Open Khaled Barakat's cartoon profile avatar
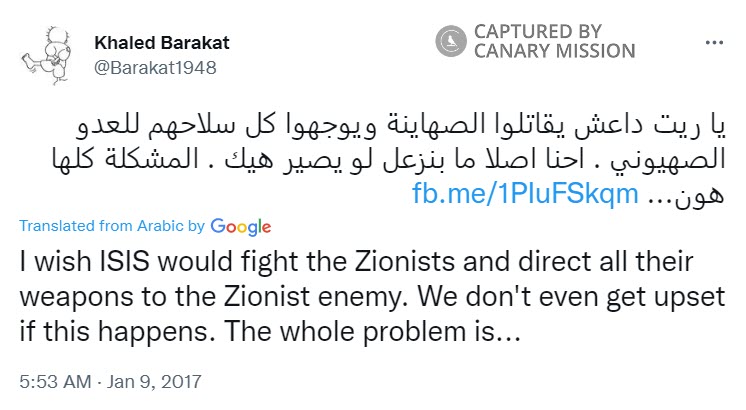Viewport: 746px width, 410px height. coord(47,56)
